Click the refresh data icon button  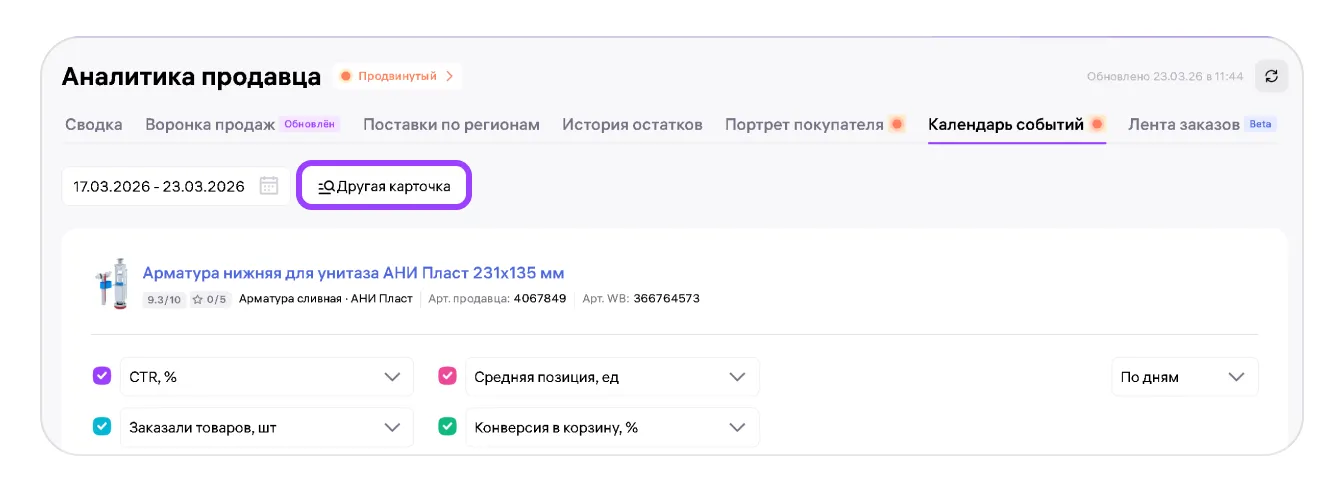pyautogui.click(x=1271, y=76)
